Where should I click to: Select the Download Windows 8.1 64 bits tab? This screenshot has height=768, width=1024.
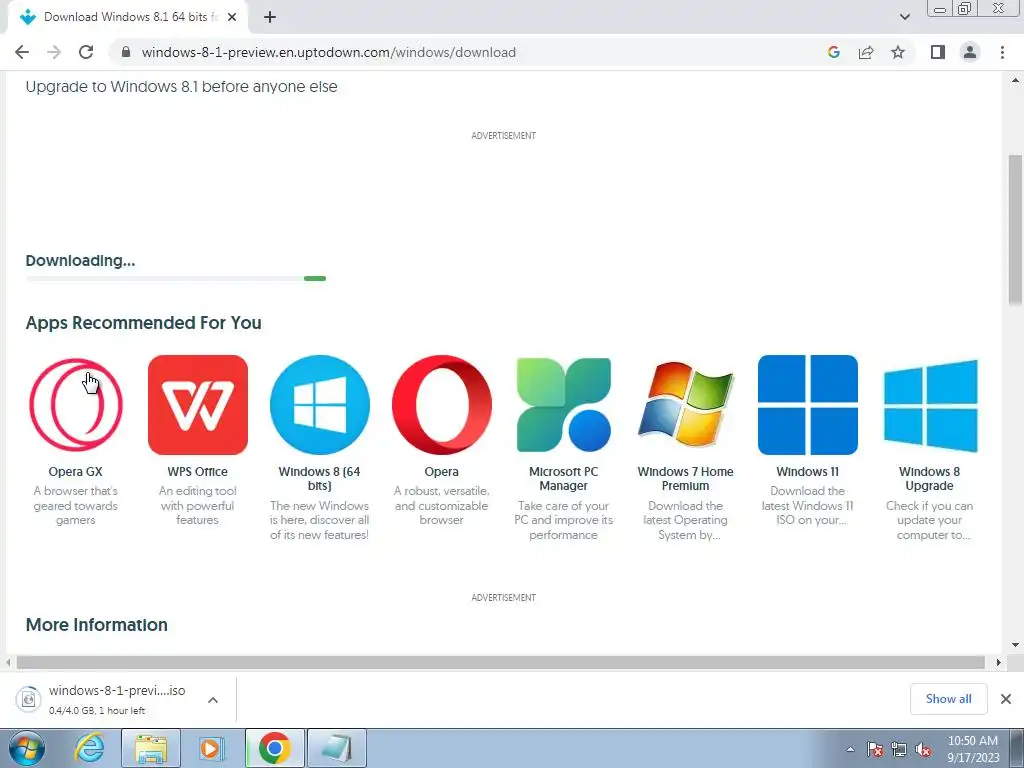[x=128, y=17]
